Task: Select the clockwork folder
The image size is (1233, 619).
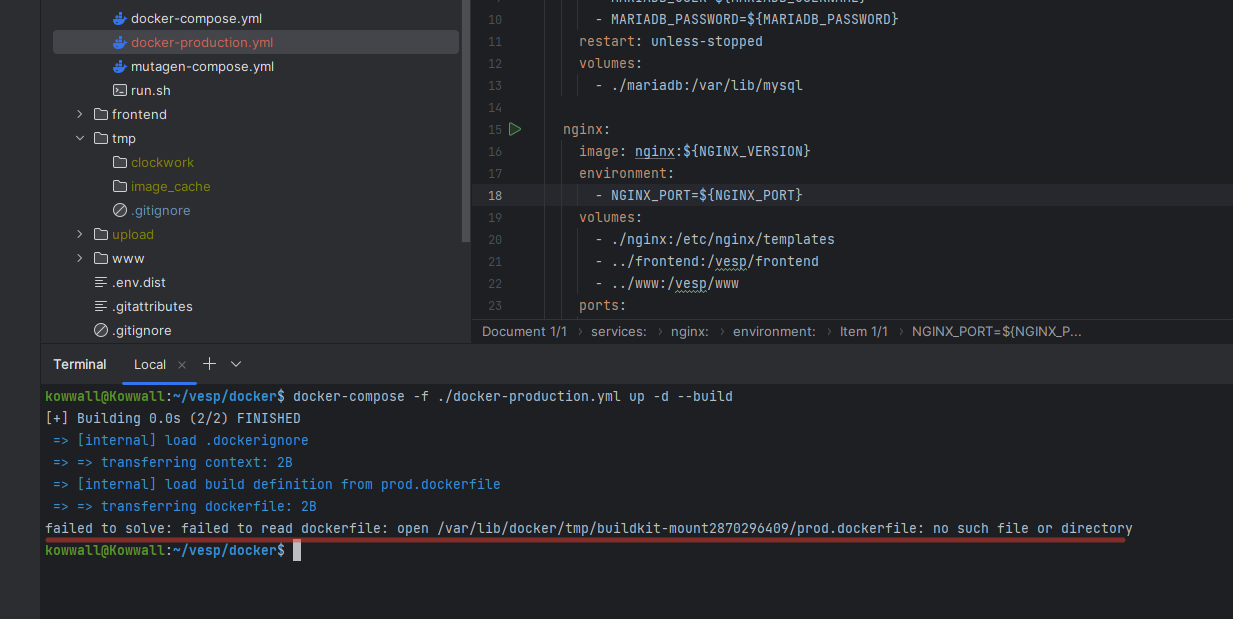Action: click(x=162, y=162)
